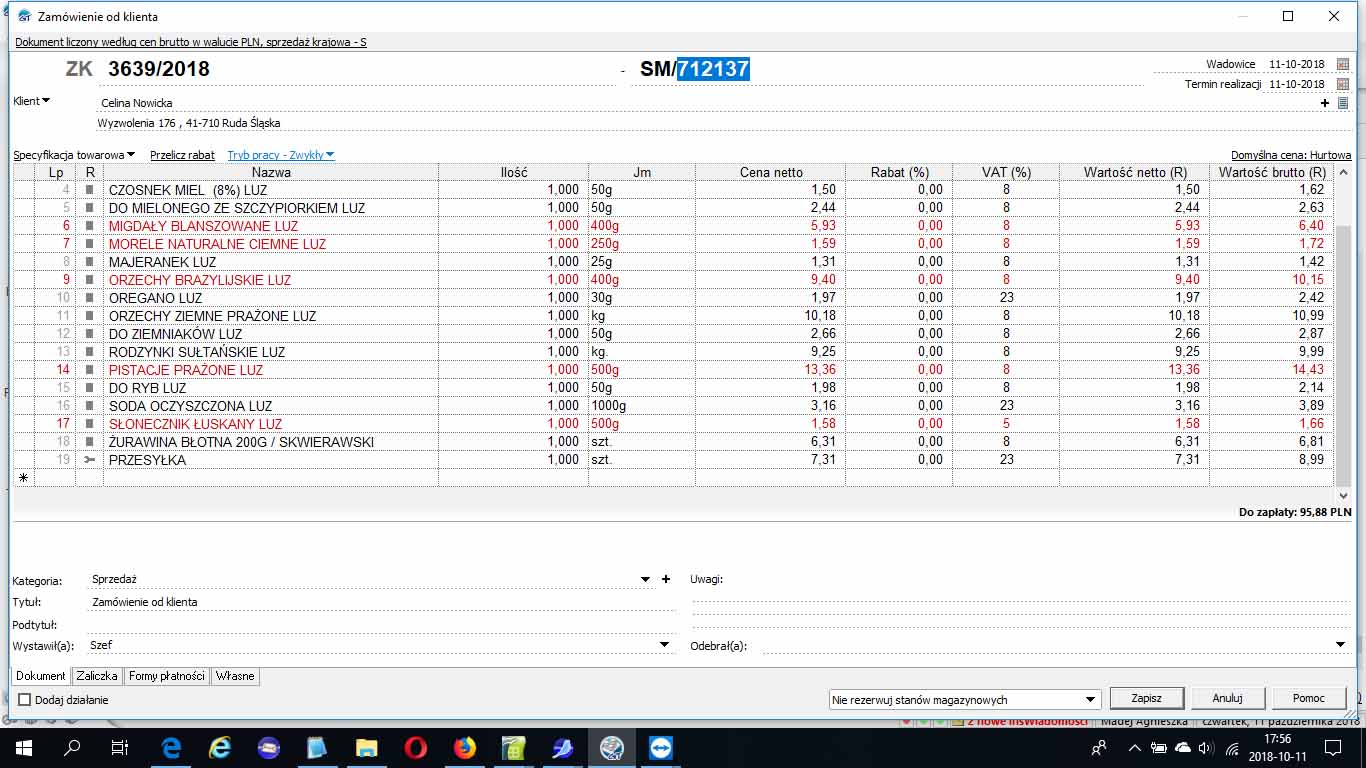The image size is (1366, 768).
Task: Click plus icon to add new client
Action: (x=1325, y=103)
